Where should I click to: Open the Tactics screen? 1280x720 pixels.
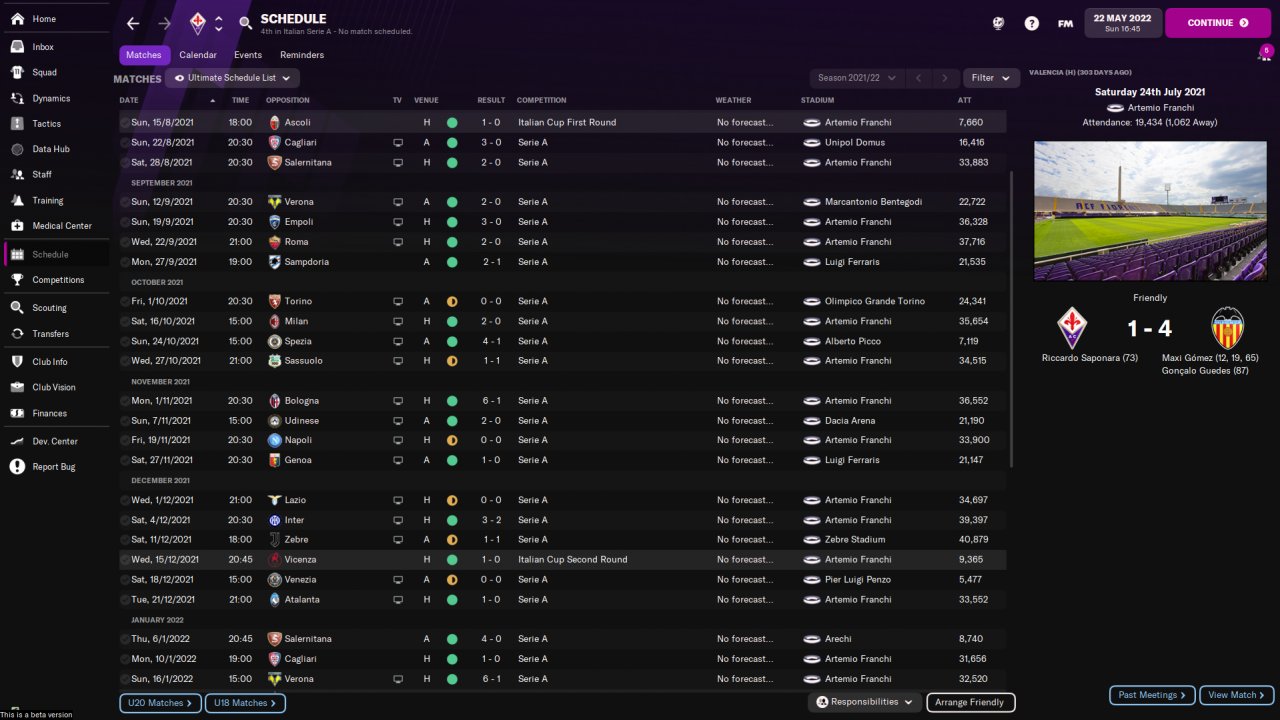click(x=55, y=124)
